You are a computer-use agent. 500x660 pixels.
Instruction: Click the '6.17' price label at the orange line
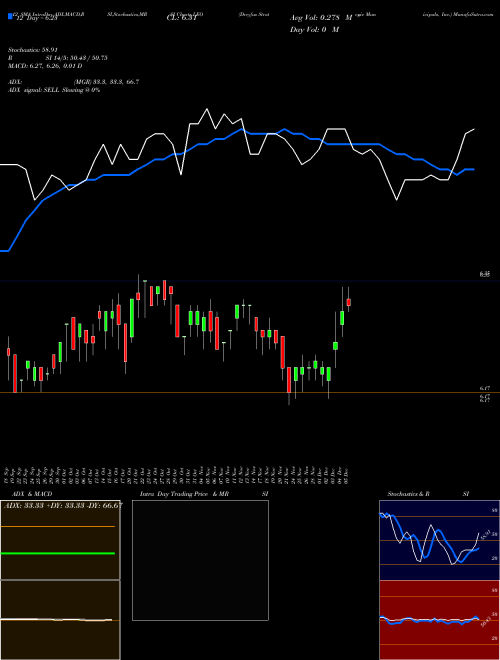point(484,388)
